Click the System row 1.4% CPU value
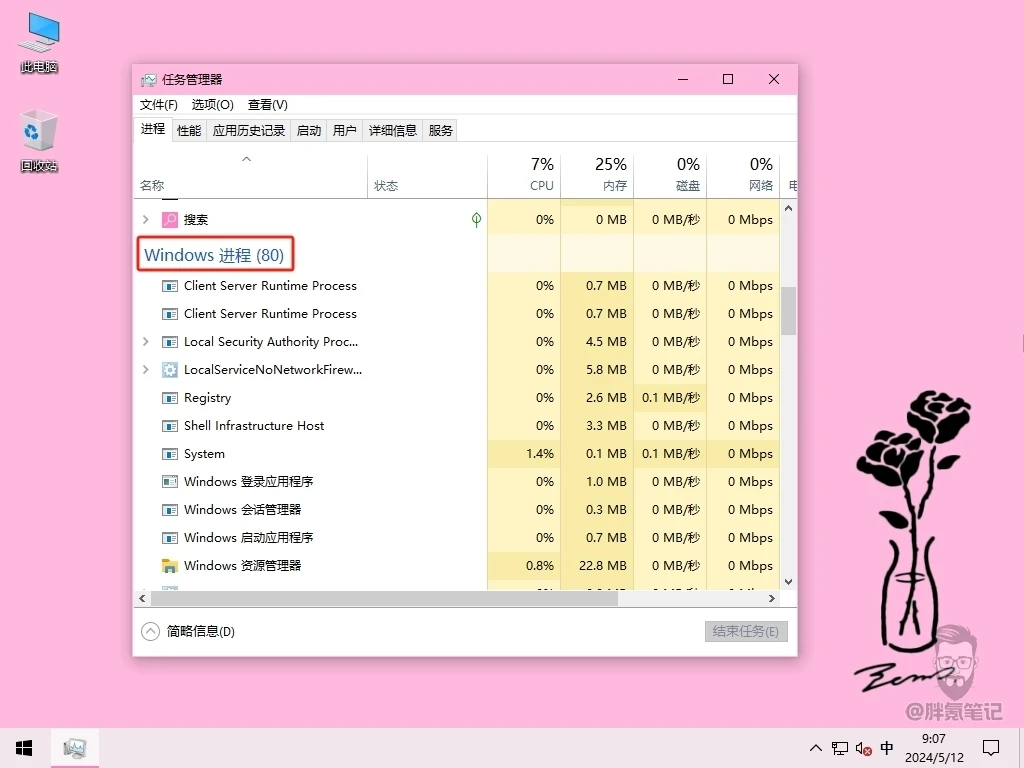Screen dimensions: 1024x768 coord(540,454)
